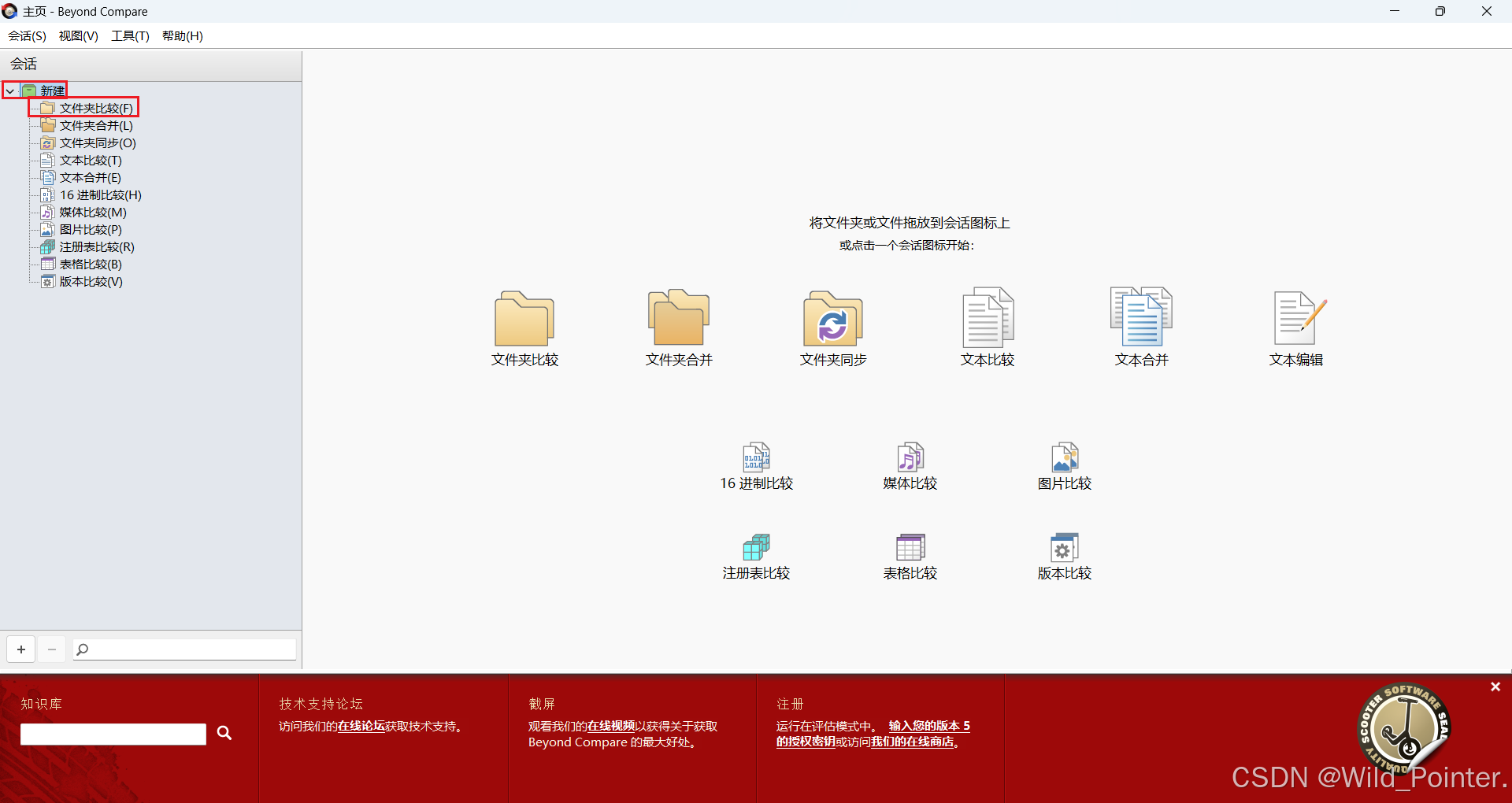
Task: Select 媒体比较(M) in the session tree
Action: click(93, 212)
